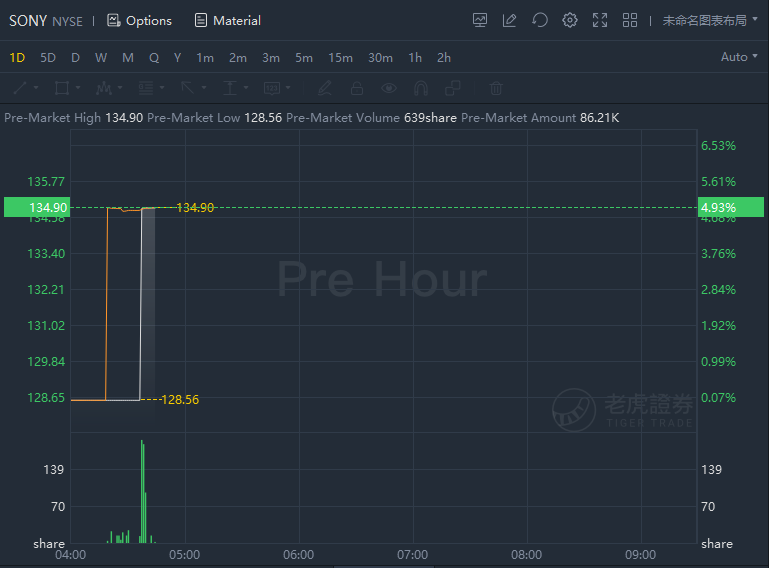Click the green 4.93% change tag
769x568 pixels.
731,207
